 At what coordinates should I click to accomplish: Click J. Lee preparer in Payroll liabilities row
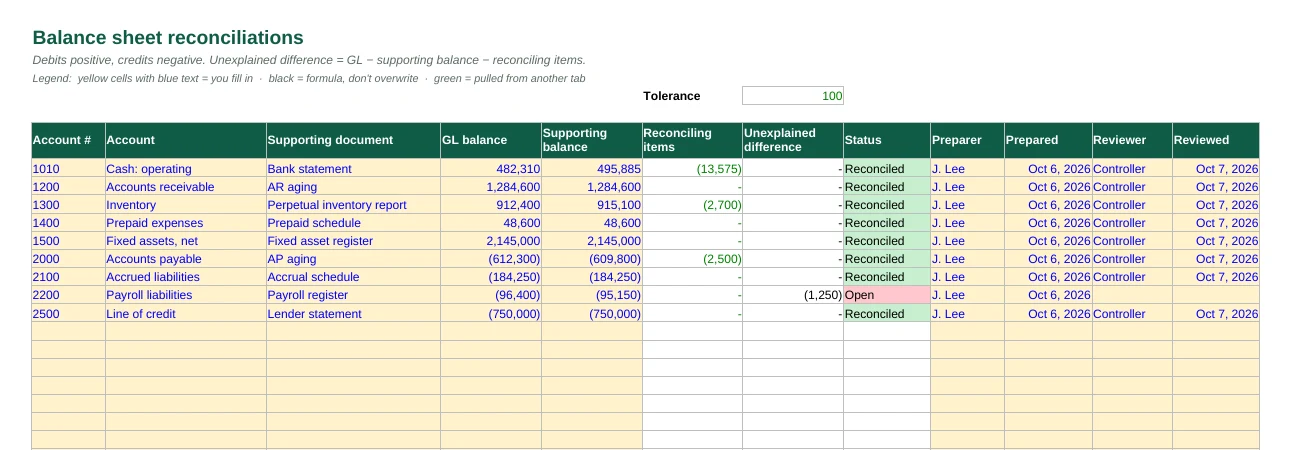(967, 295)
